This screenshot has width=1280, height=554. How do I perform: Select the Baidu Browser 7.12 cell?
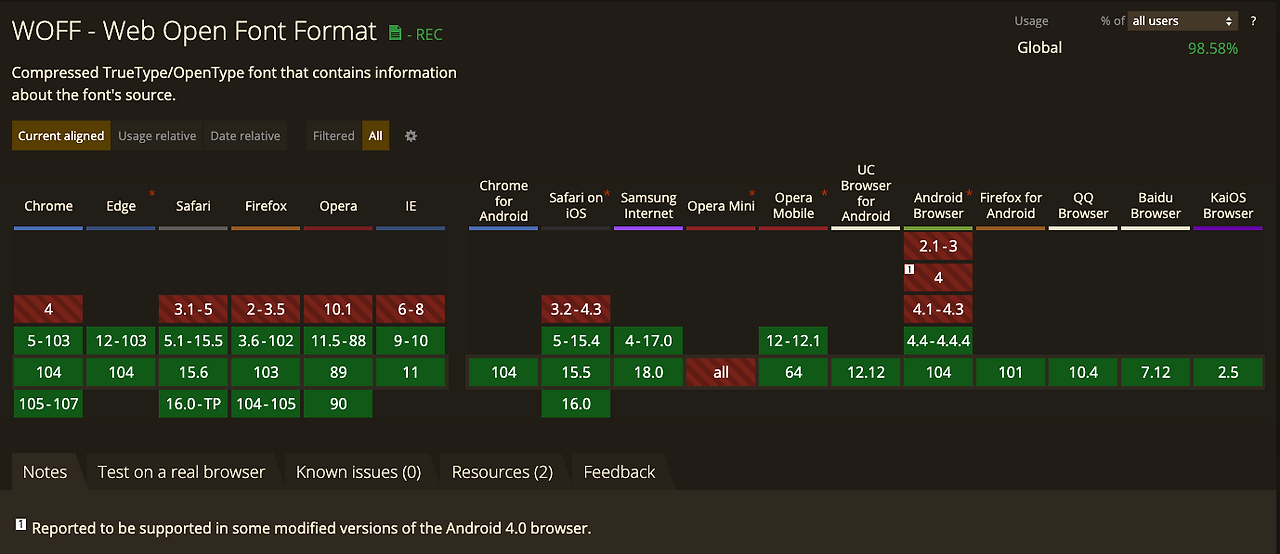tap(1156, 372)
